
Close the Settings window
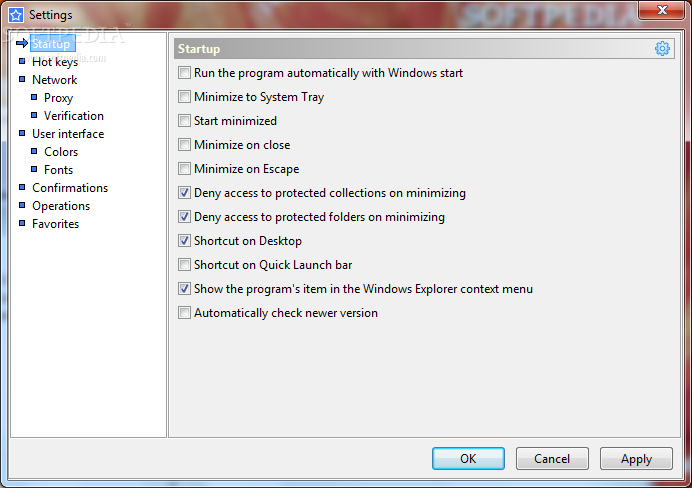pyautogui.click(x=662, y=10)
